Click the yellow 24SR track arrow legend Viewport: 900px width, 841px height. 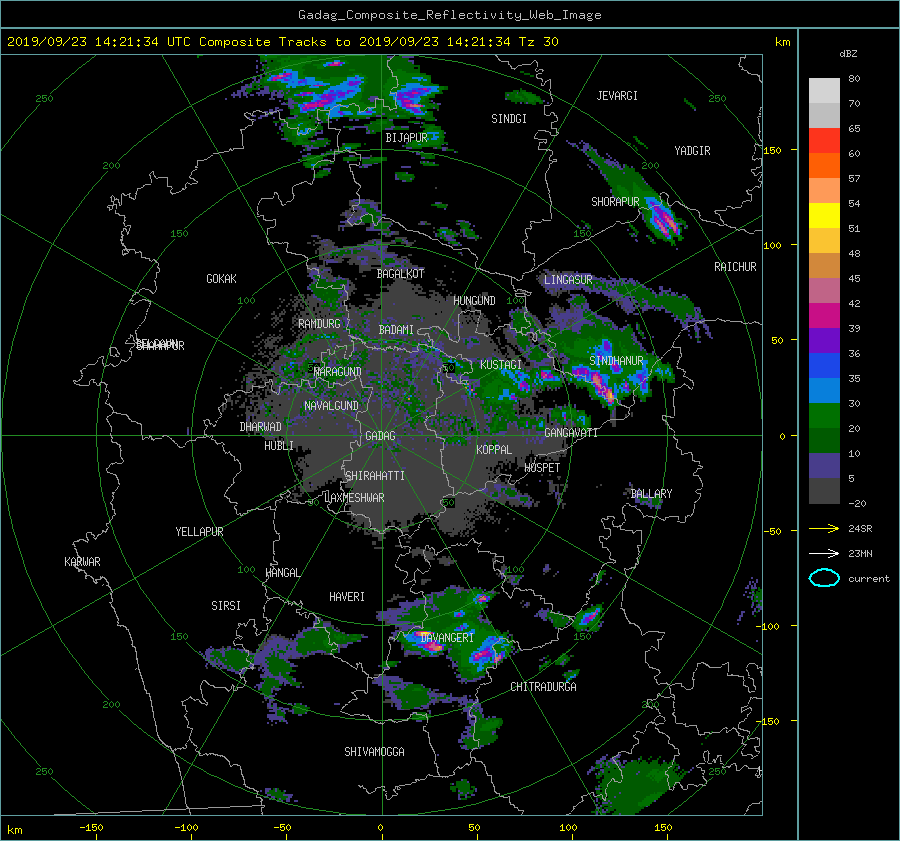[x=824, y=529]
